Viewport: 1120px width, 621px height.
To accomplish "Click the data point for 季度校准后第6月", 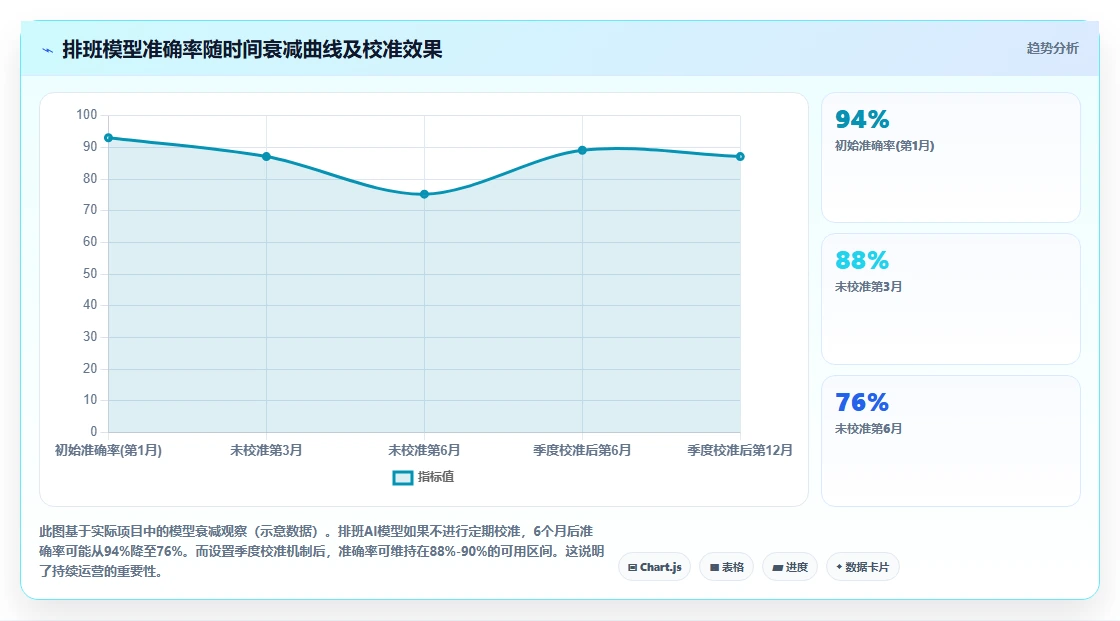I will pyautogui.click(x=582, y=150).
